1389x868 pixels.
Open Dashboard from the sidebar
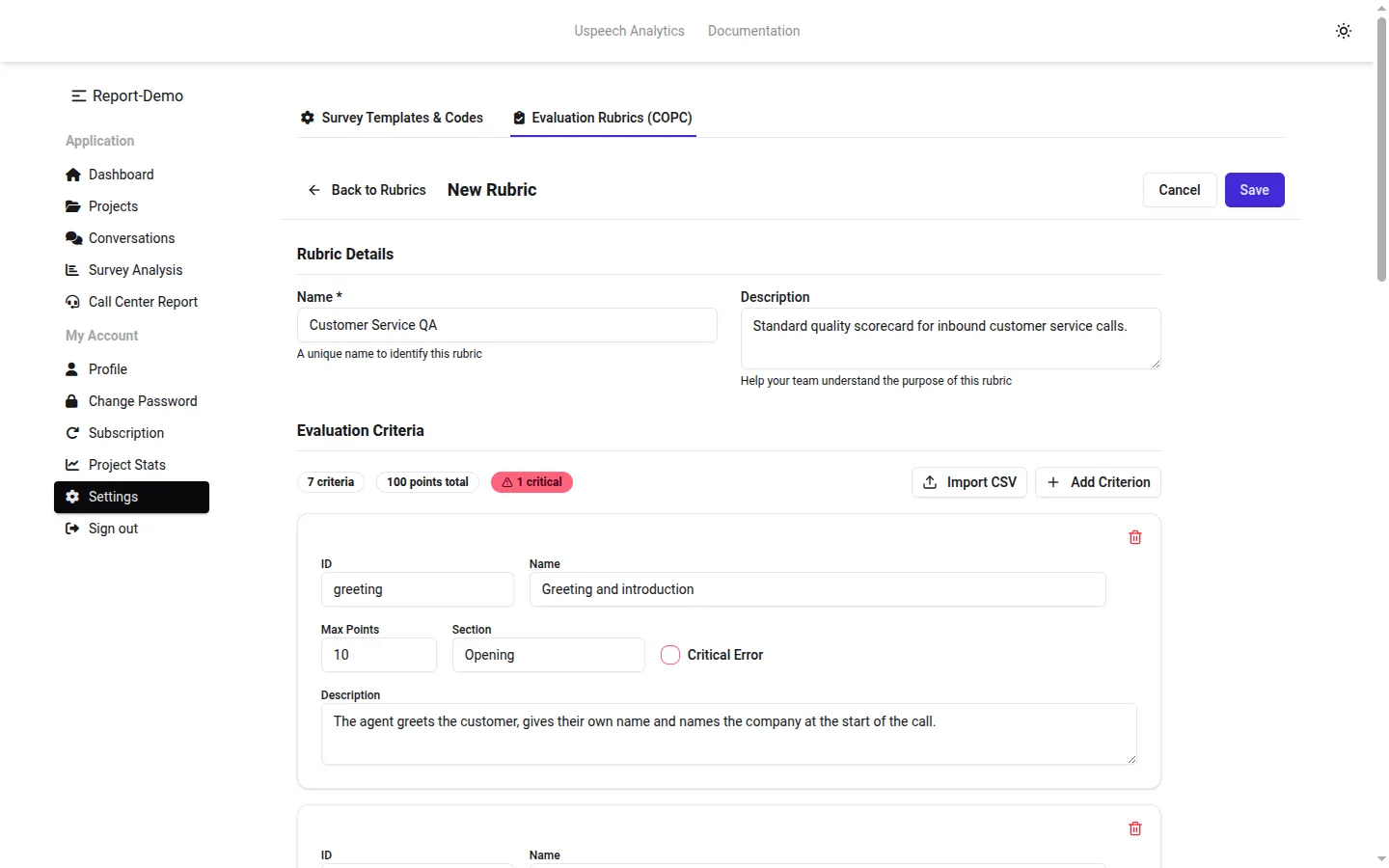[131, 175]
